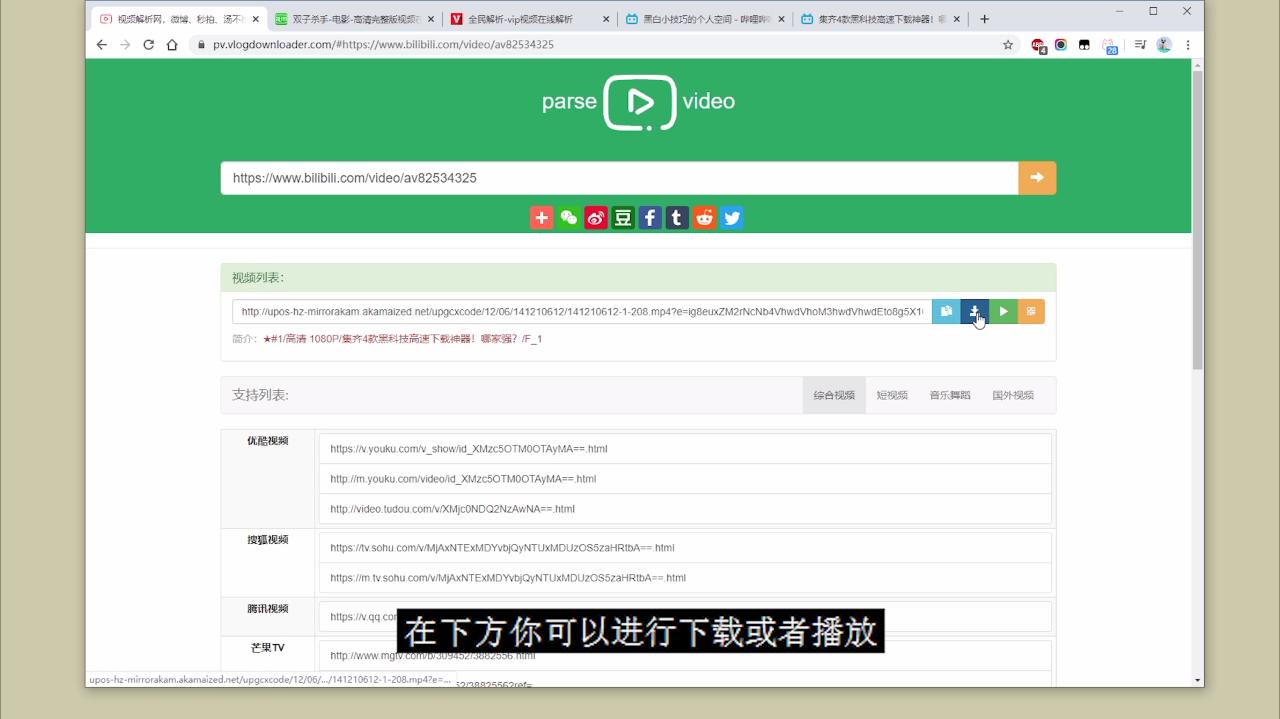Click the scrollbar up arrow

click(1197, 64)
